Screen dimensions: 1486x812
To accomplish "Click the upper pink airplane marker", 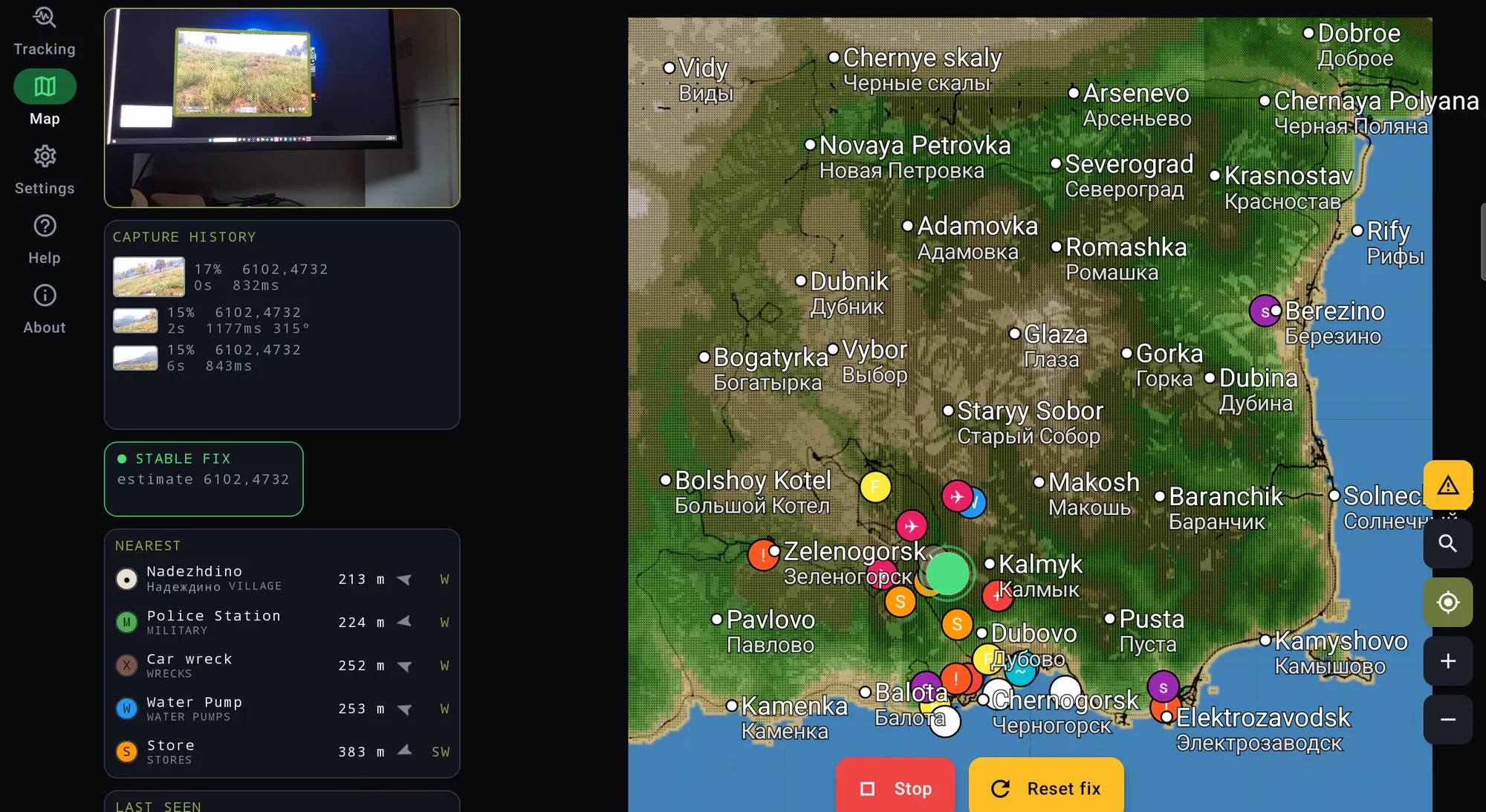I will pyautogui.click(x=957, y=496).
